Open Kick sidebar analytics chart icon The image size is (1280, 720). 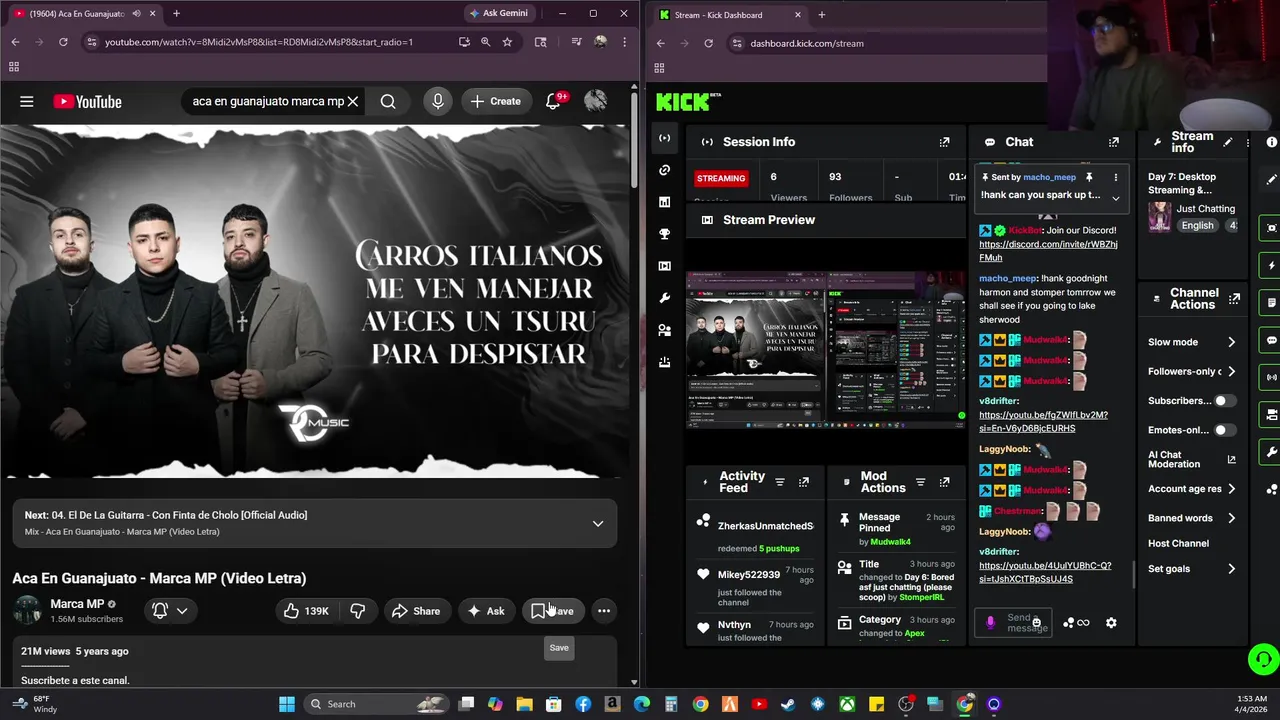(664, 202)
